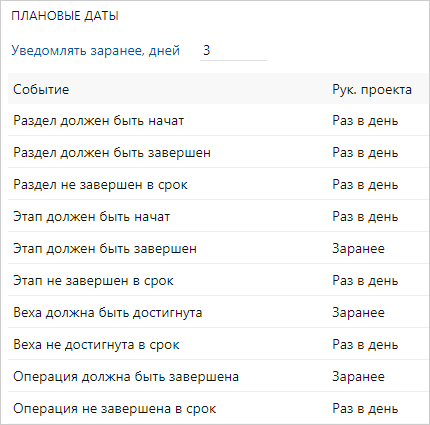Click the 'ПЛАНОВЫЕ ДАТЫ' section heading

pyautogui.click(x=65, y=16)
